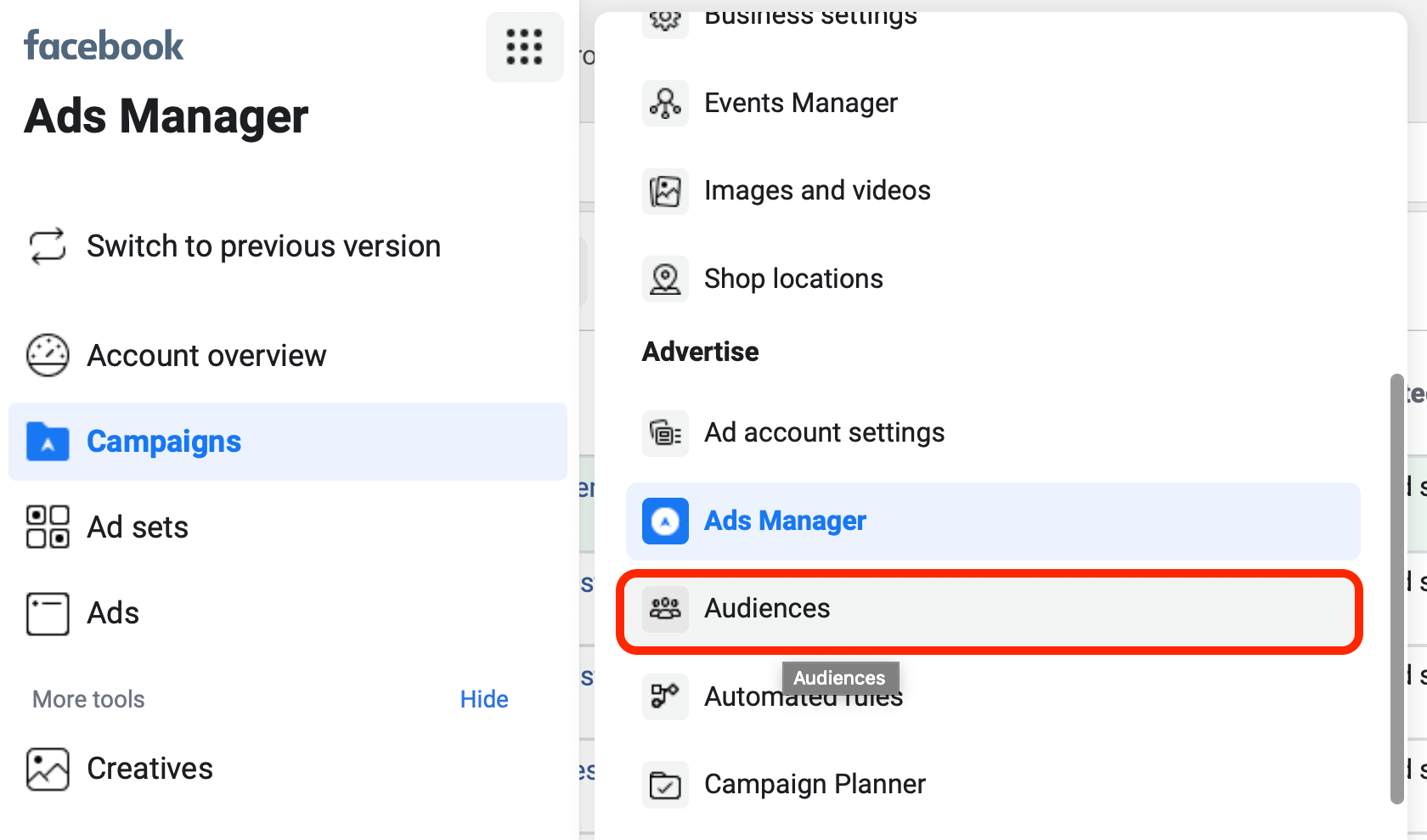Click the Account overview gauge icon
This screenshot has width=1427, height=840.
pos(48,355)
